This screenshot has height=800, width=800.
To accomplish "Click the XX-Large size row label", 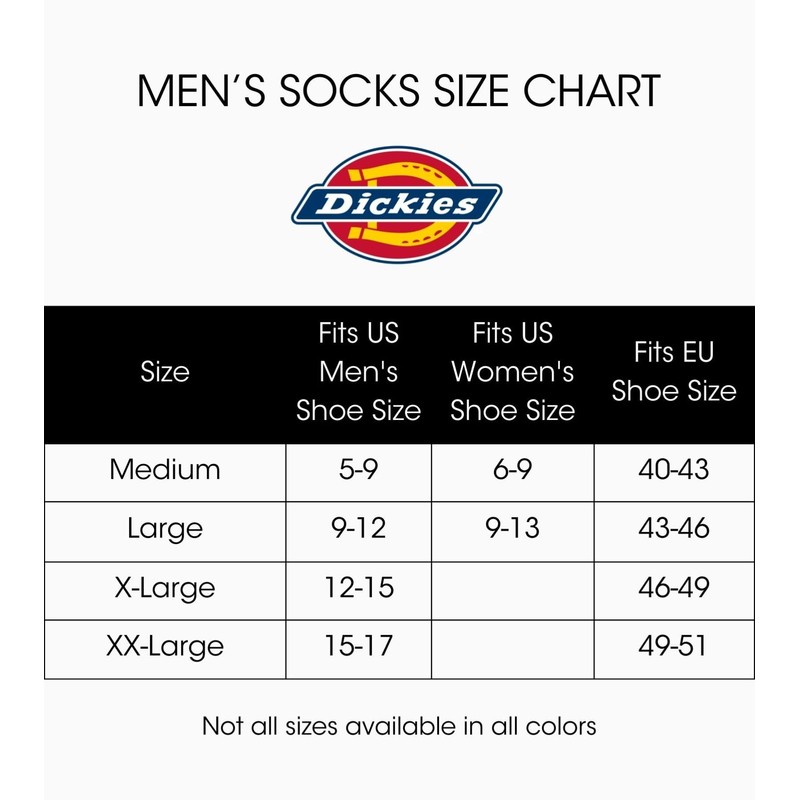I will click(x=165, y=646).
